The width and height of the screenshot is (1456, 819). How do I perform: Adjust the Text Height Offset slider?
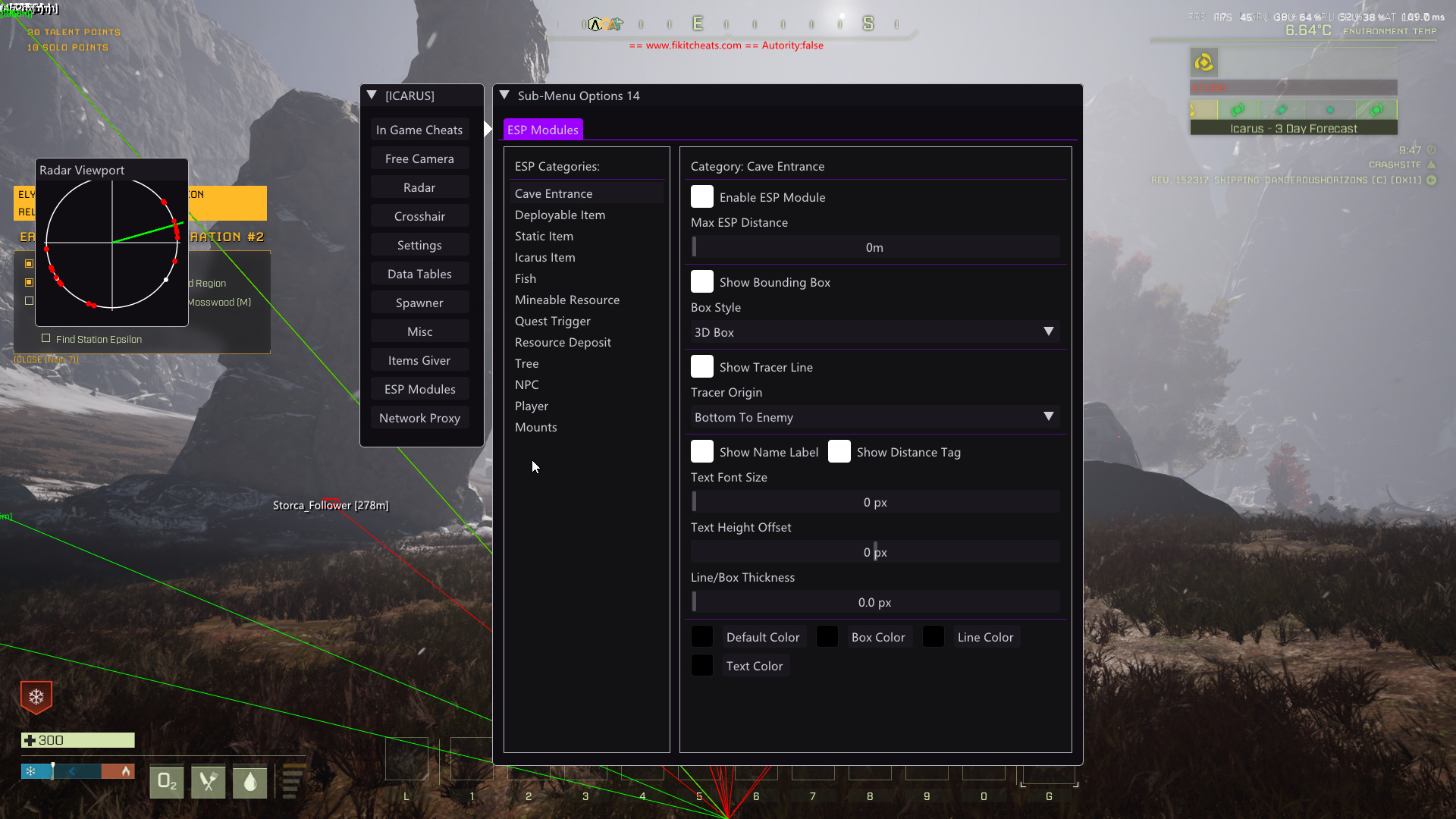pyautogui.click(x=876, y=552)
